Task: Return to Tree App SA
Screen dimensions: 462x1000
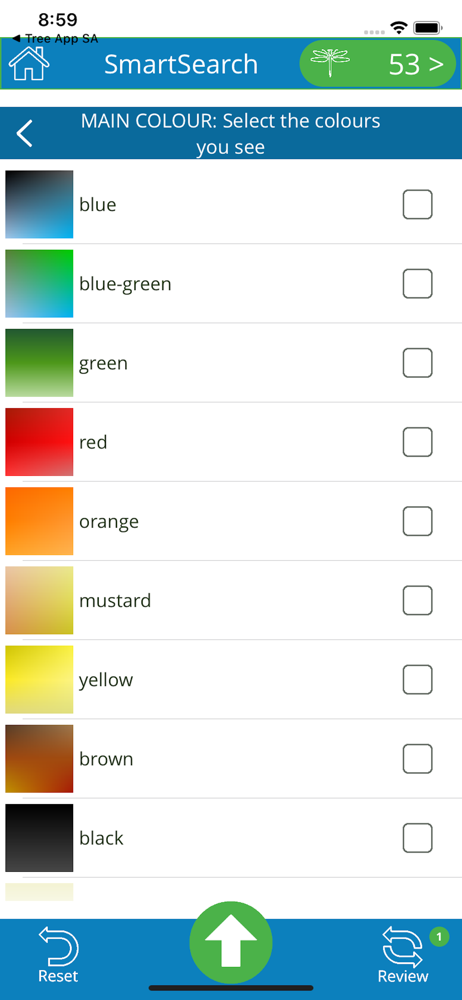Action: pyautogui.click(x=56, y=39)
